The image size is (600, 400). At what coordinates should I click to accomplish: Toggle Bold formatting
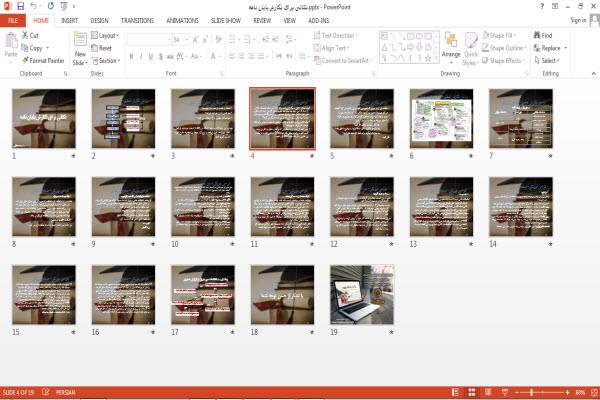[131, 57]
